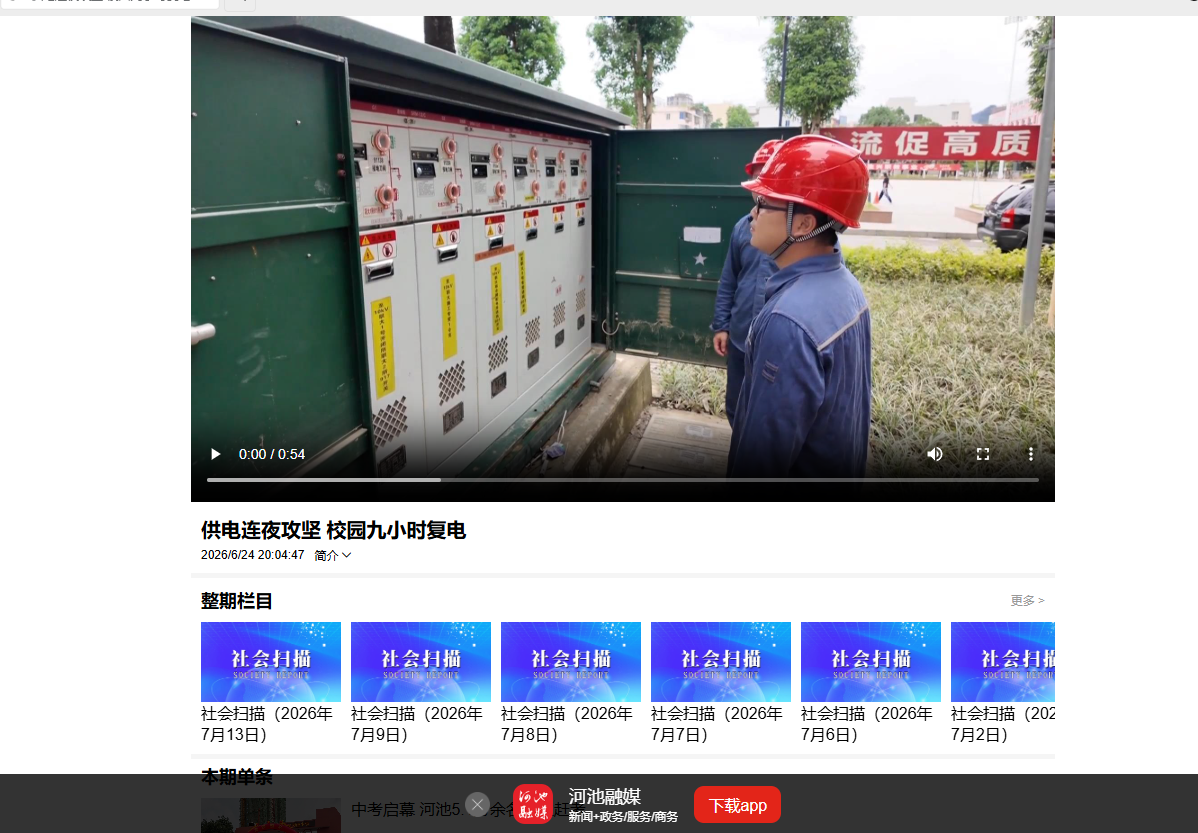The width and height of the screenshot is (1198, 833).
Task: Seek along the video progress bar
Action: tap(623, 480)
